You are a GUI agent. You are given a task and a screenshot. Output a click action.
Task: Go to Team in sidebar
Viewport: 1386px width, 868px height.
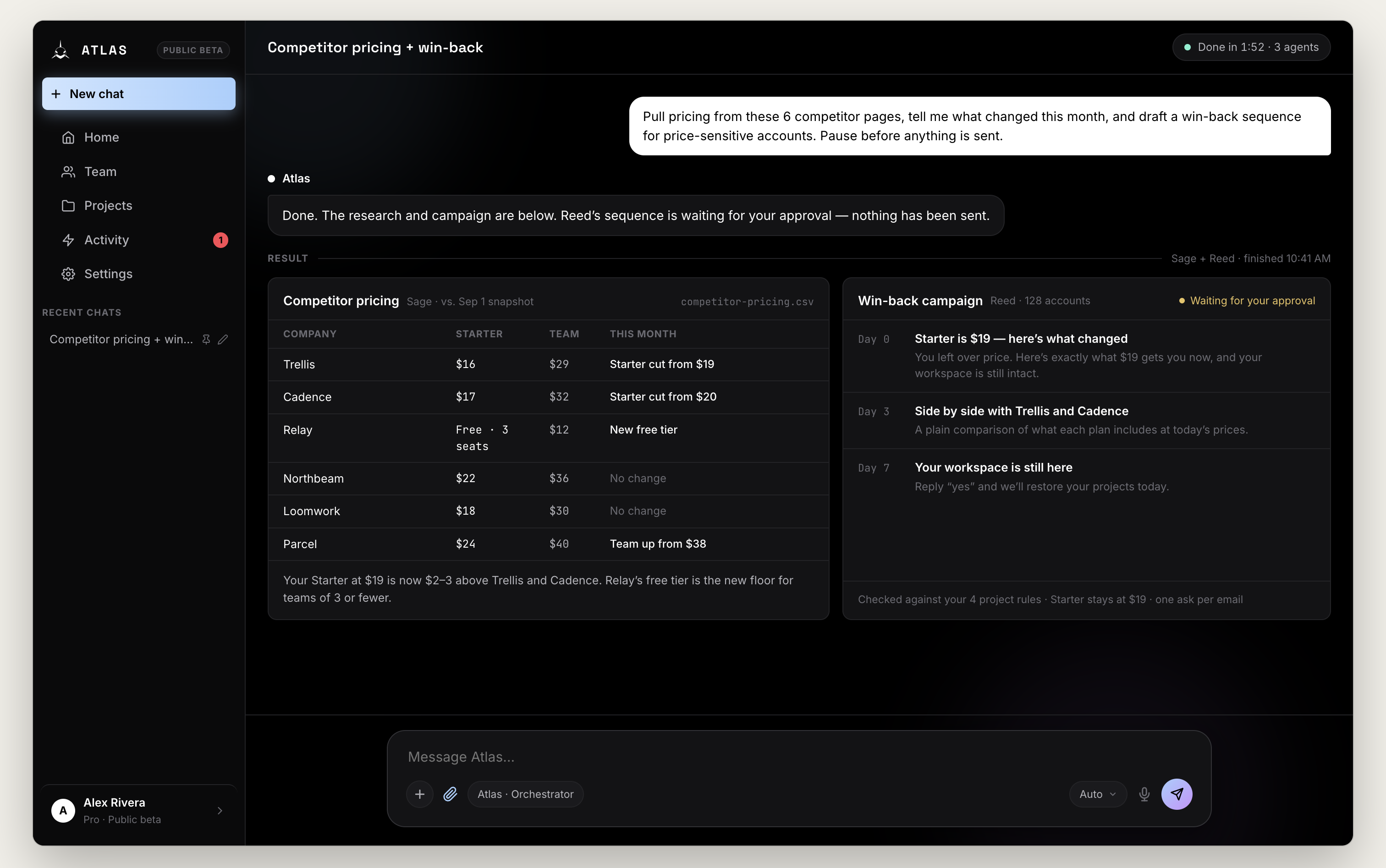tap(138, 172)
